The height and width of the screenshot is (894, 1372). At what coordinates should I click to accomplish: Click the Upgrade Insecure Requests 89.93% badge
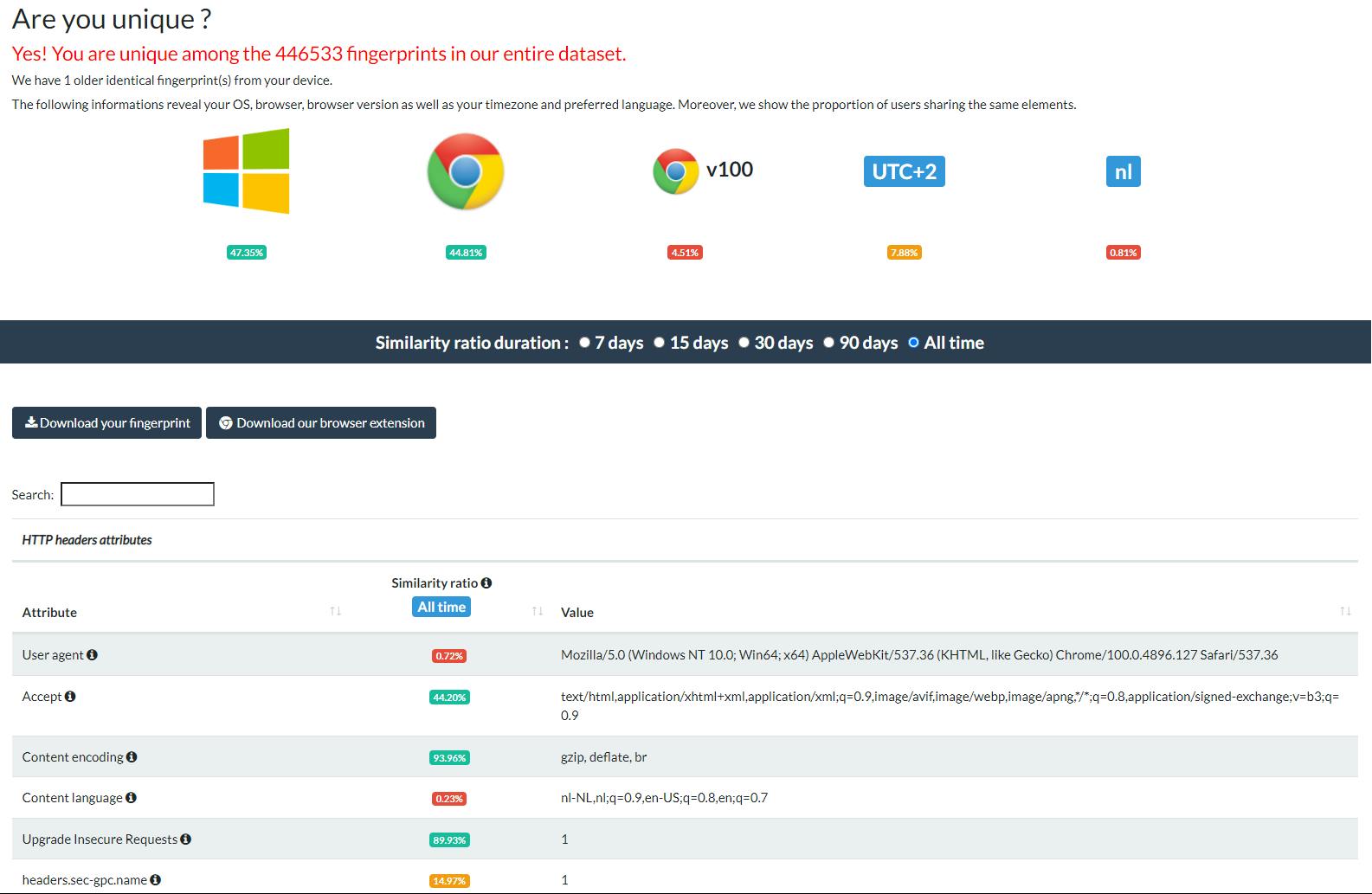(x=449, y=840)
